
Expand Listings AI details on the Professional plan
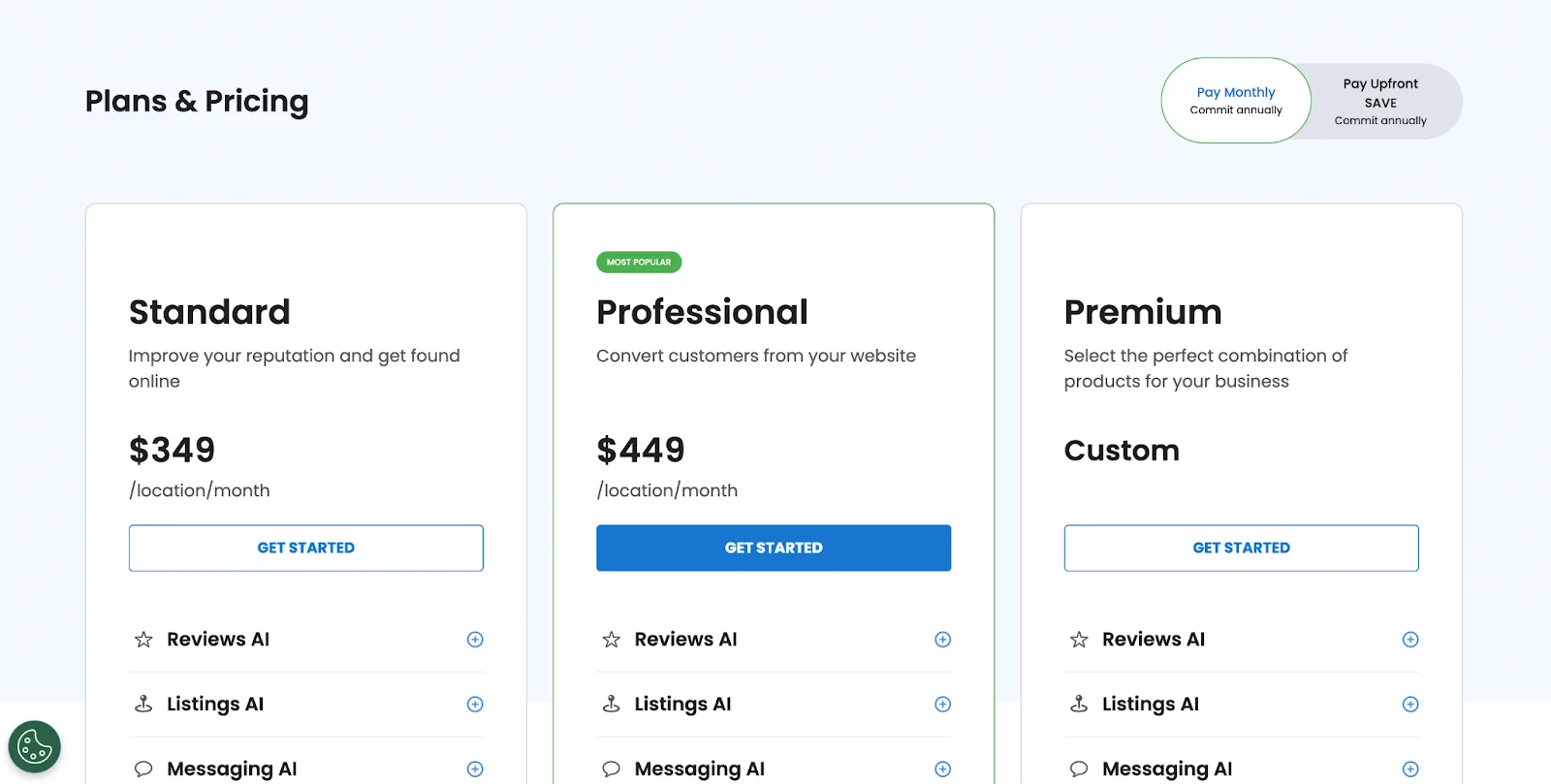[942, 704]
